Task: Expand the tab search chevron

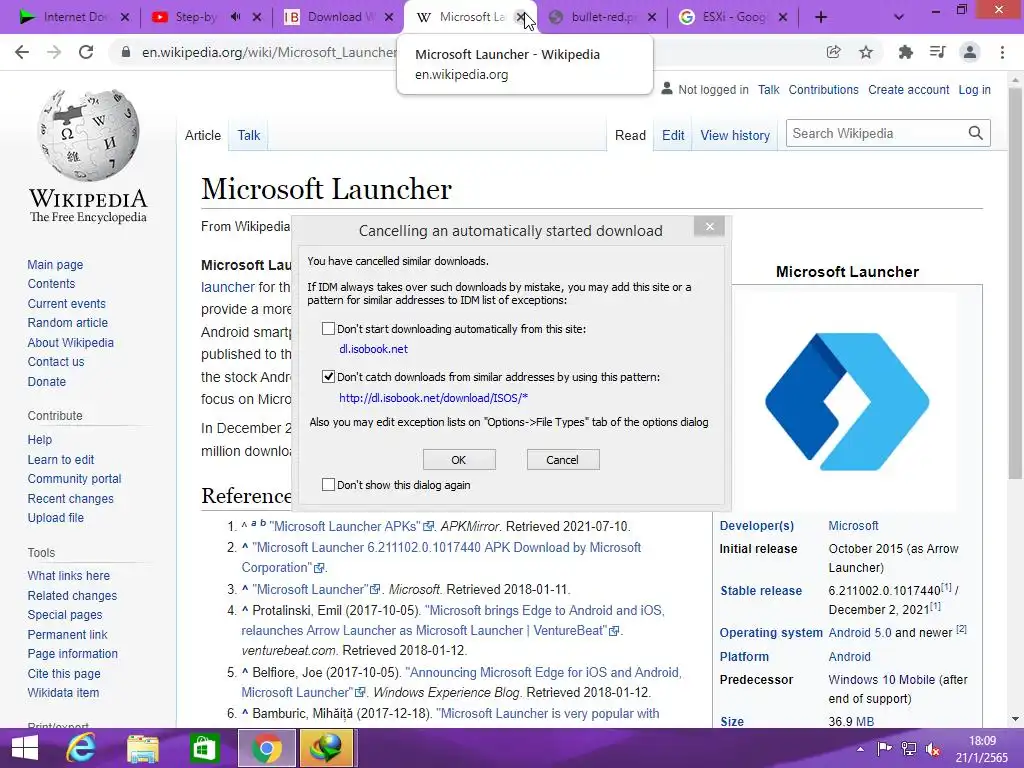Action: (x=899, y=17)
